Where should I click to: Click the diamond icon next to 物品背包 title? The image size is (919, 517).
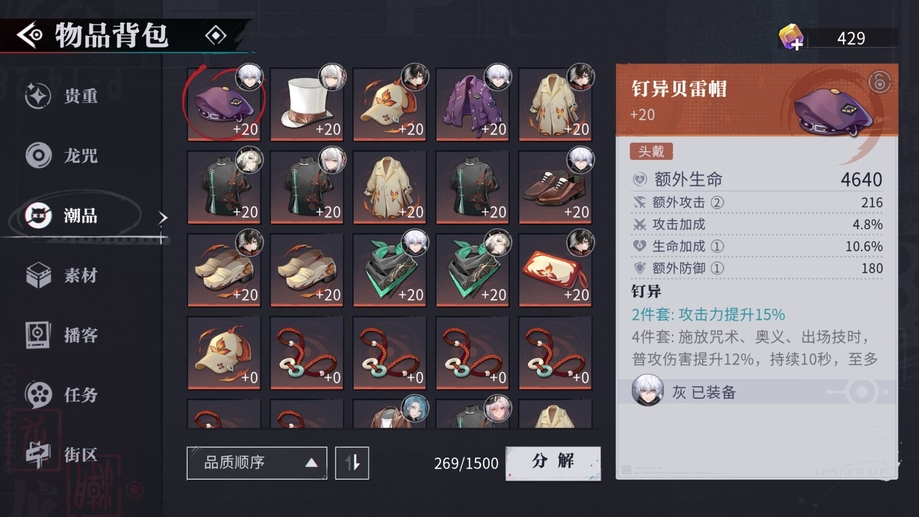[216, 36]
